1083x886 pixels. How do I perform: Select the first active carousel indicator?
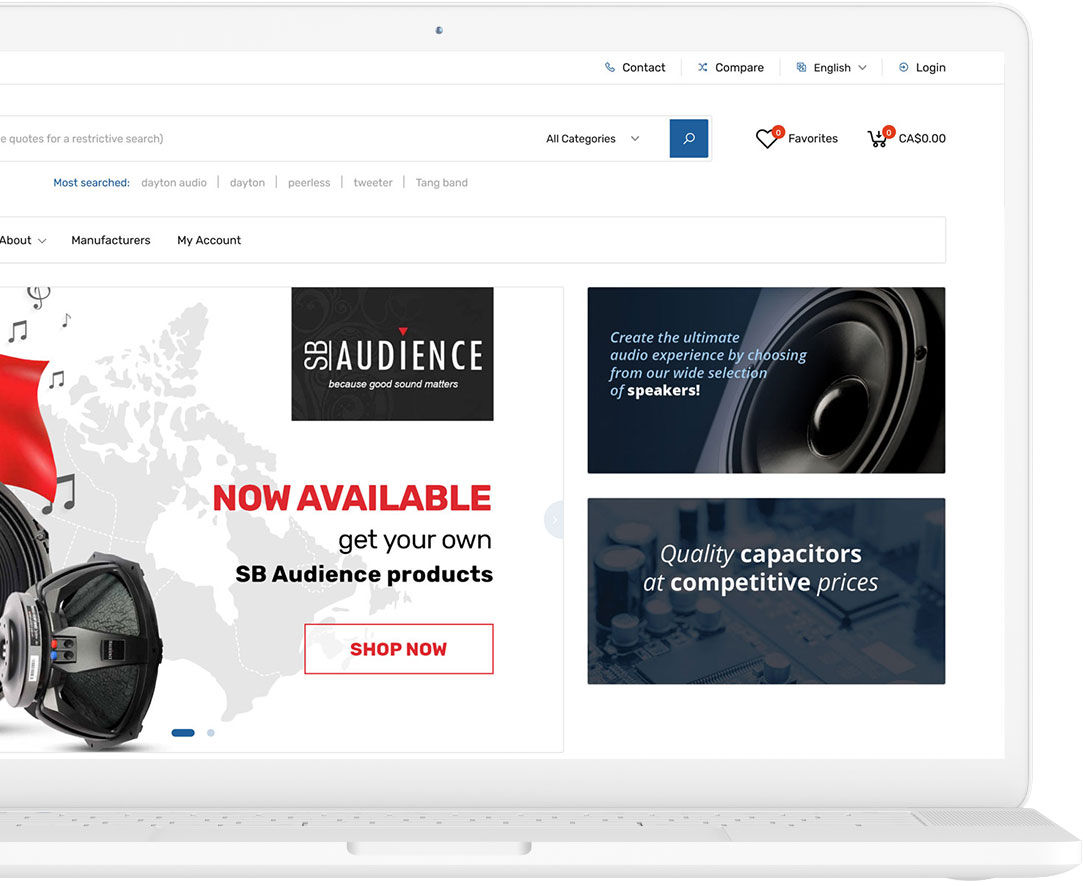click(x=183, y=733)
